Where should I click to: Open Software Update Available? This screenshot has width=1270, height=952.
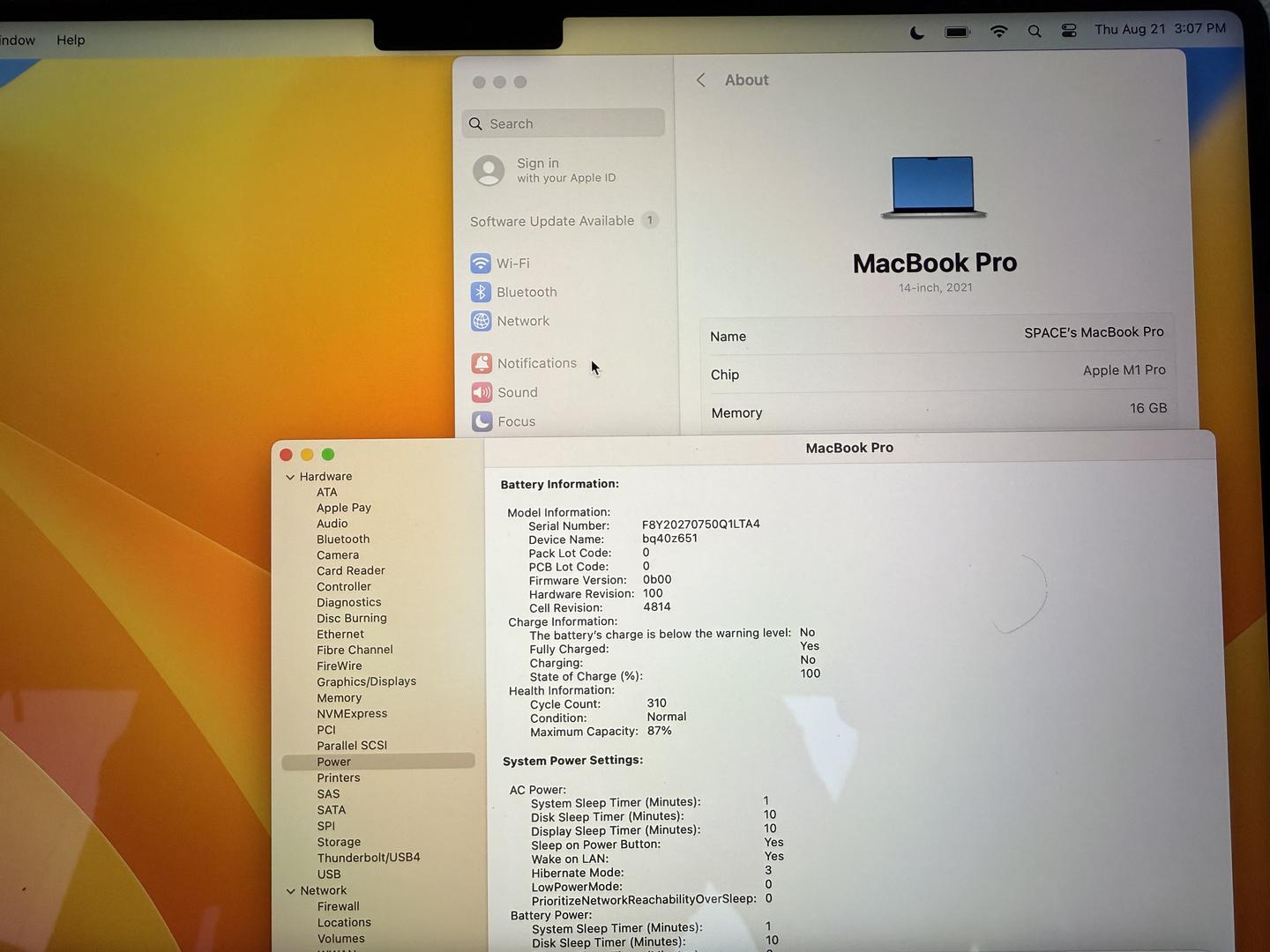click(564, 220)
